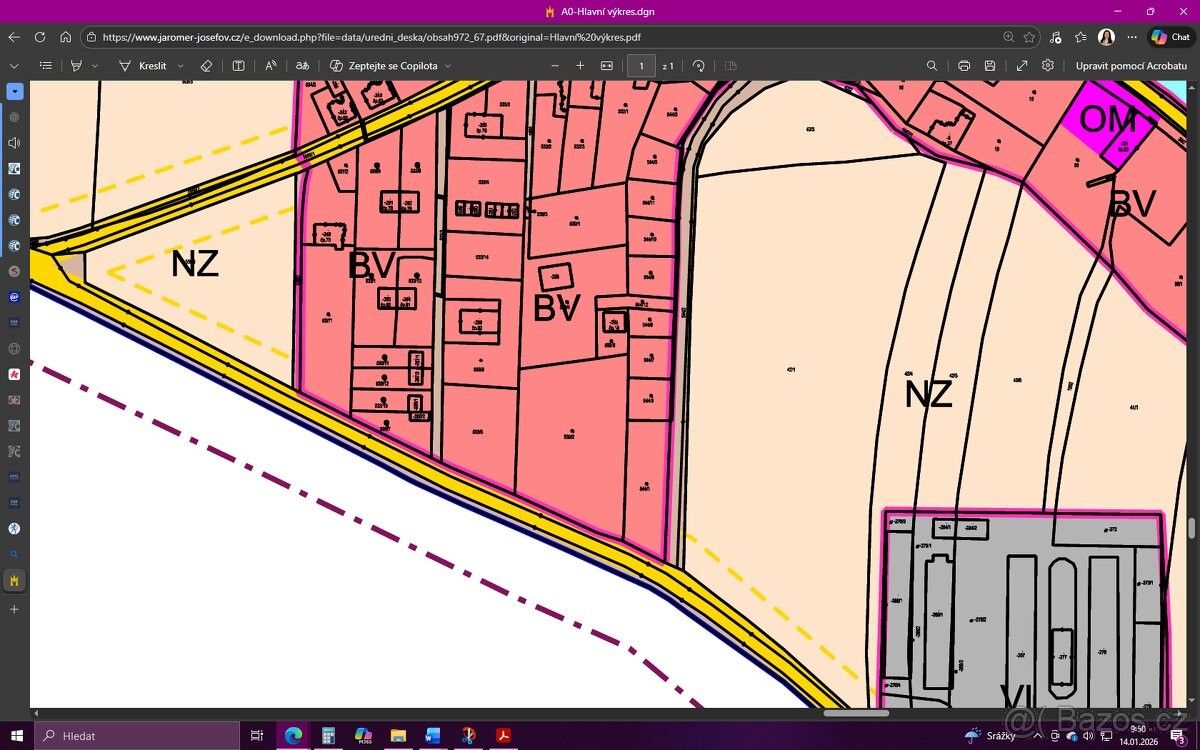Click the Save PDF icon
The width and height of the screenshot is (1200, 750).
click(990, 66)
